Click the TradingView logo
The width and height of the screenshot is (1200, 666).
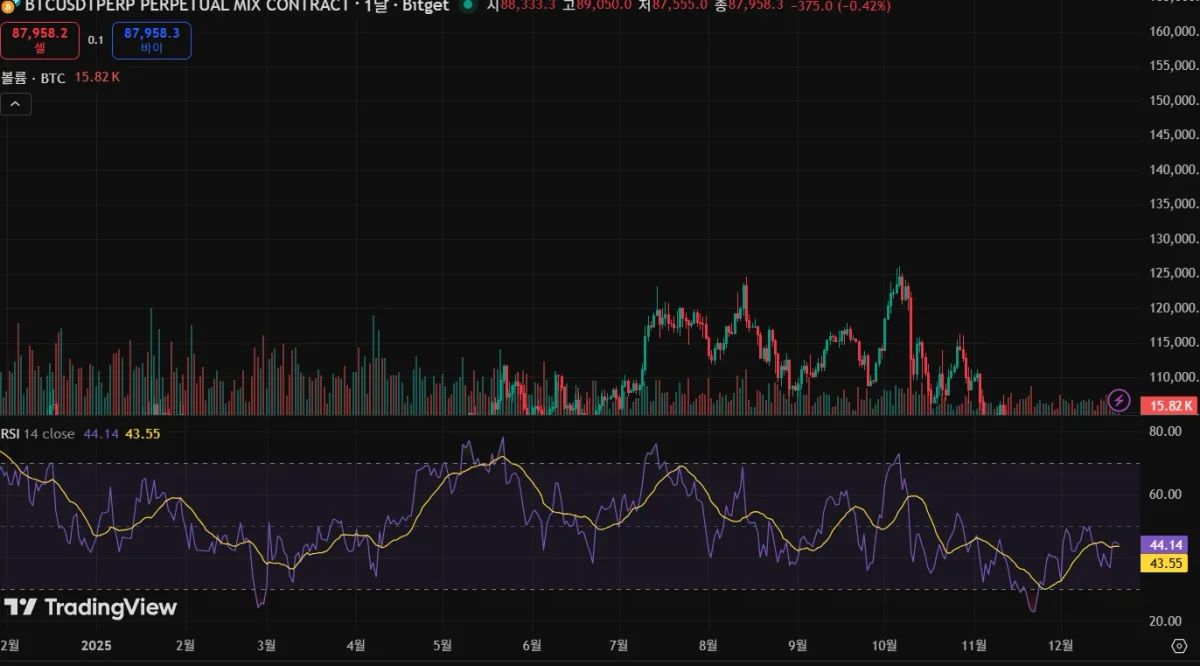91,607
